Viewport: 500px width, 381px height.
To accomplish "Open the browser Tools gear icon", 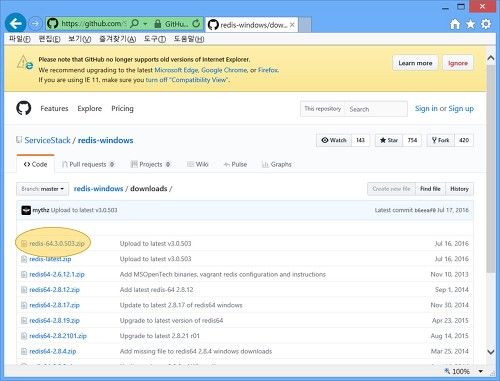I will point(486,24).
